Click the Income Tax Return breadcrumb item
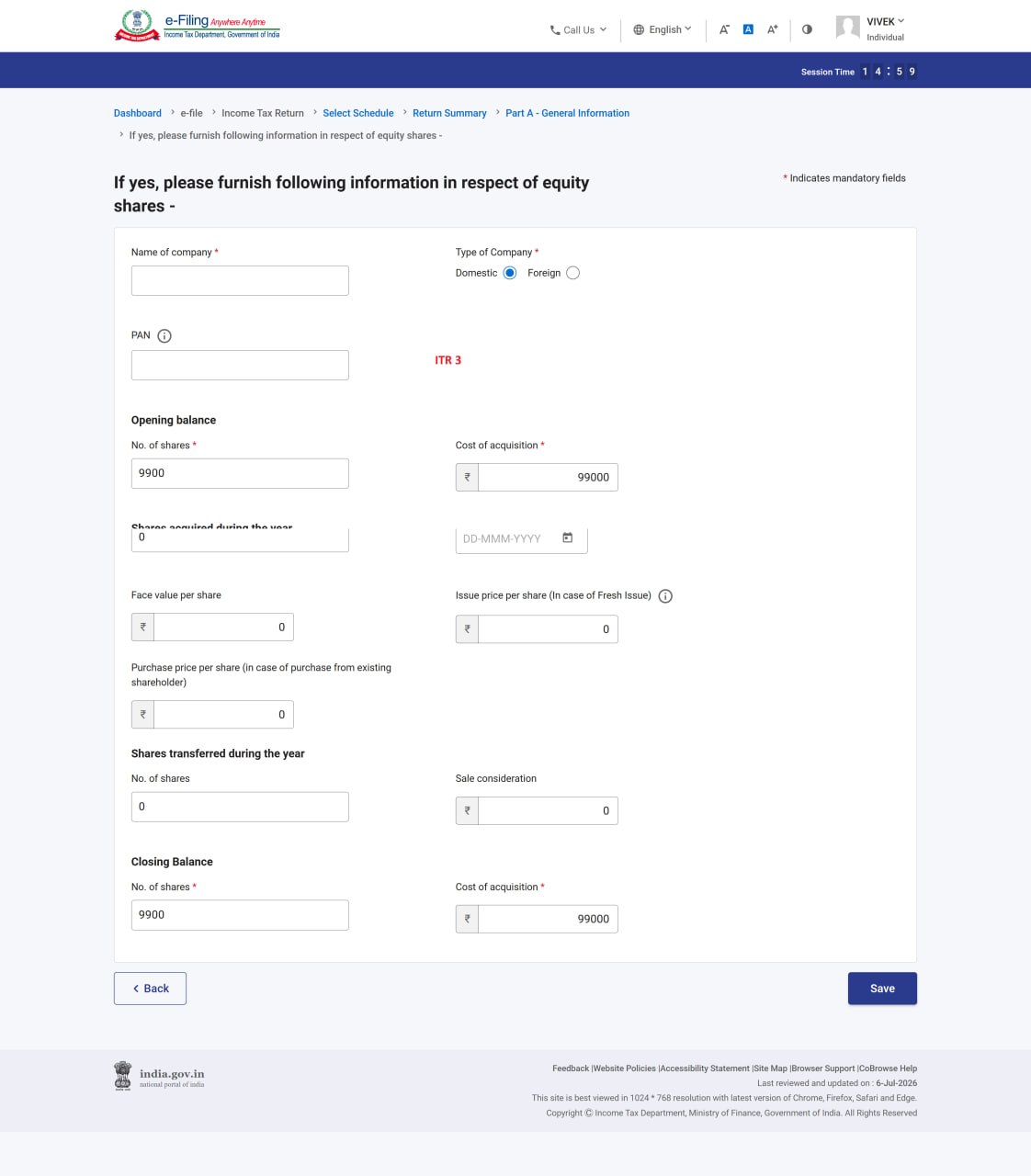The image size is (1031, 1176). click(x=263, y=113)
